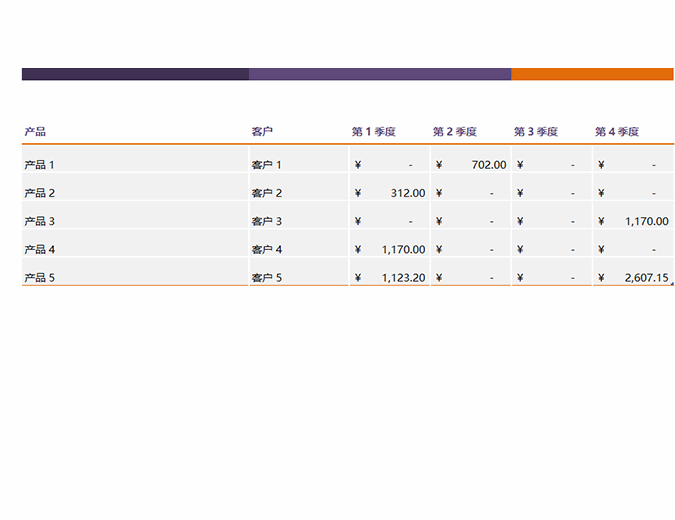Click the 第 3 季度 column header
This screenshot has width=675, height=520.
(536, 132)
